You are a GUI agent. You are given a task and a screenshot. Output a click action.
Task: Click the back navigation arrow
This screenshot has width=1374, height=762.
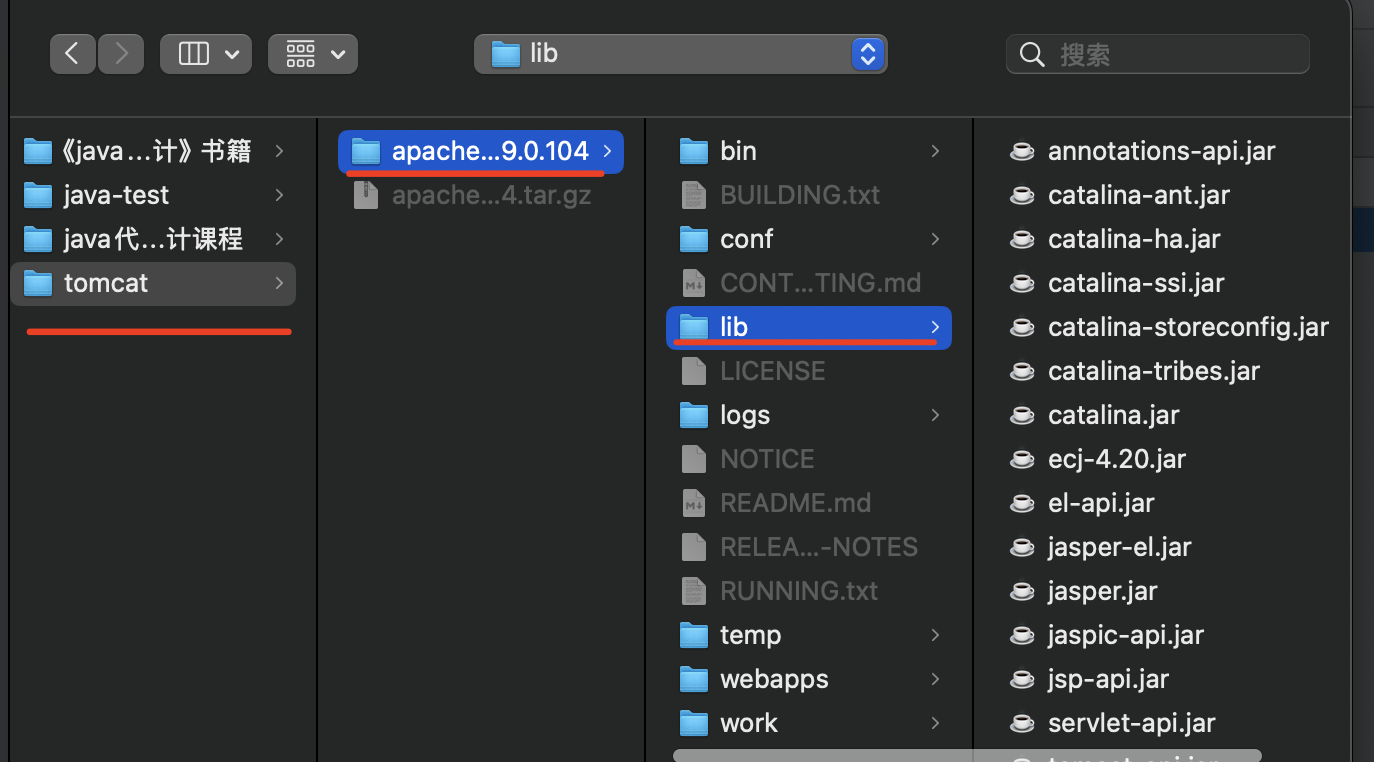(73, 54)
